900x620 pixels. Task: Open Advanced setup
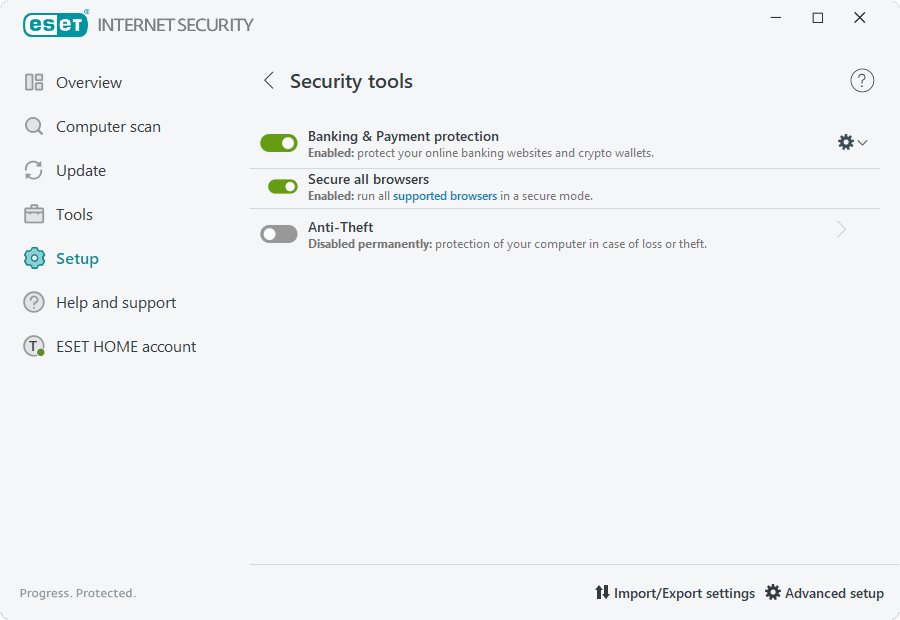coord(825,593)
